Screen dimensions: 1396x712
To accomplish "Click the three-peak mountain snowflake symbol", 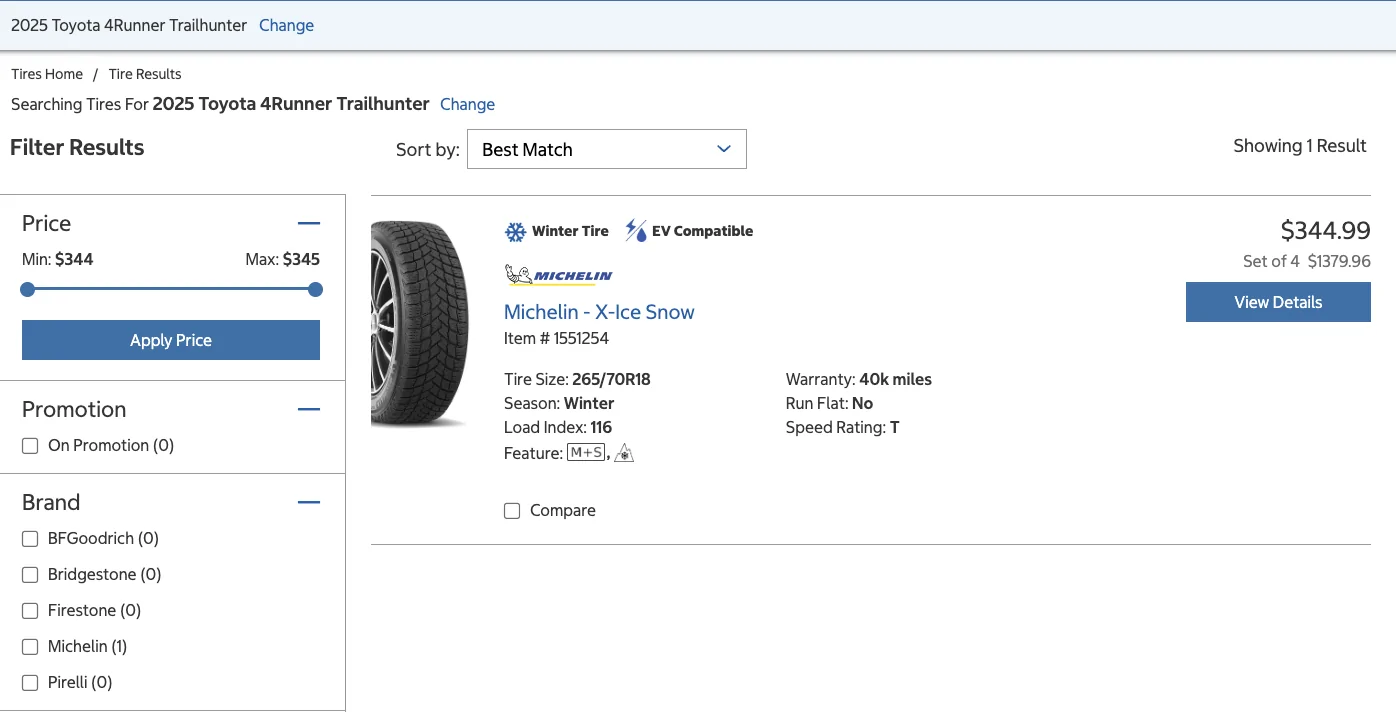I will tap(623, 452).
